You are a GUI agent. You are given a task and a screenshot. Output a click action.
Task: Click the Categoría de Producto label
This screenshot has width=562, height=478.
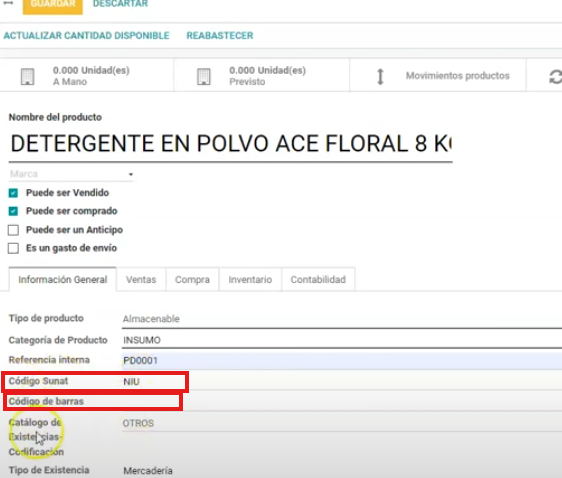coord(58,340)
